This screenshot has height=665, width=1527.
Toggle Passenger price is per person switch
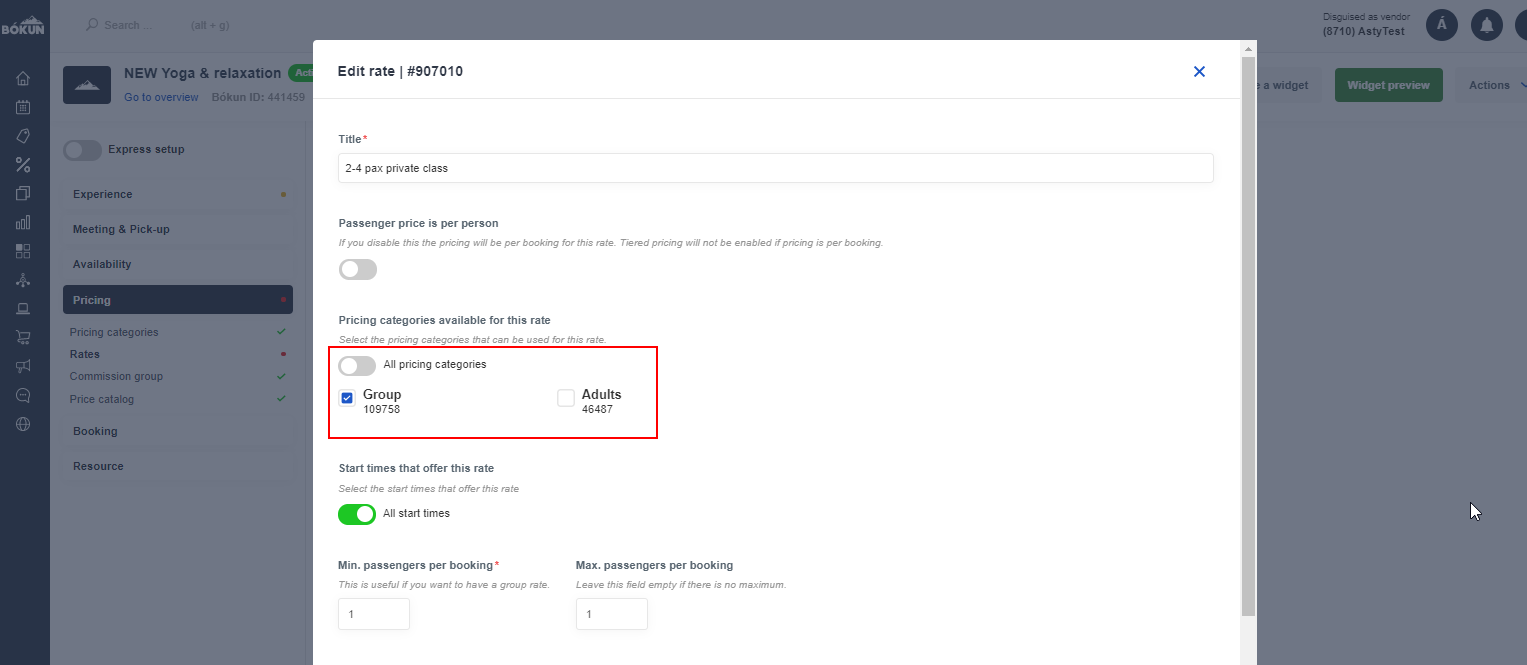[358, 269]
